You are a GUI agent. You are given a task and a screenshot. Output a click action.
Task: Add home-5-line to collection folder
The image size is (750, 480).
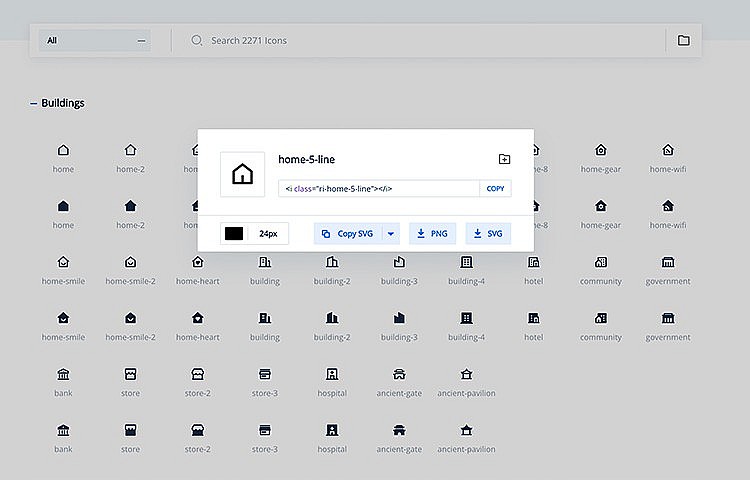pyautogui.click(x=504, y=159)
